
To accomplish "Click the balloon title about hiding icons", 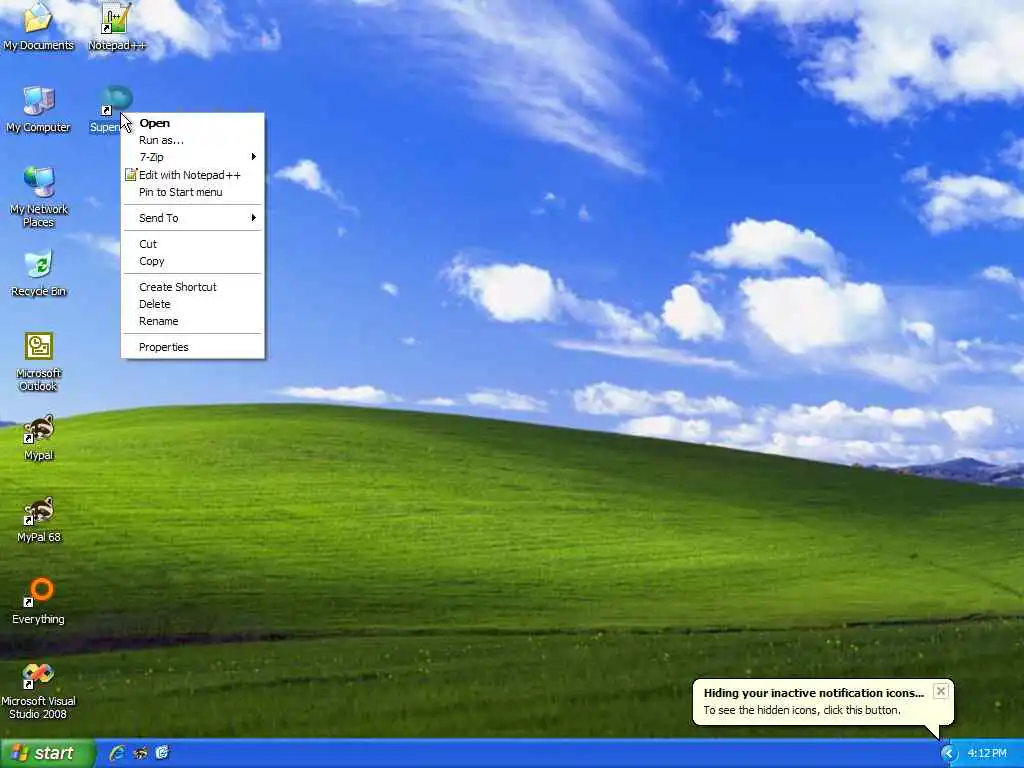I will pyautogui.click(x=814, y=693).
